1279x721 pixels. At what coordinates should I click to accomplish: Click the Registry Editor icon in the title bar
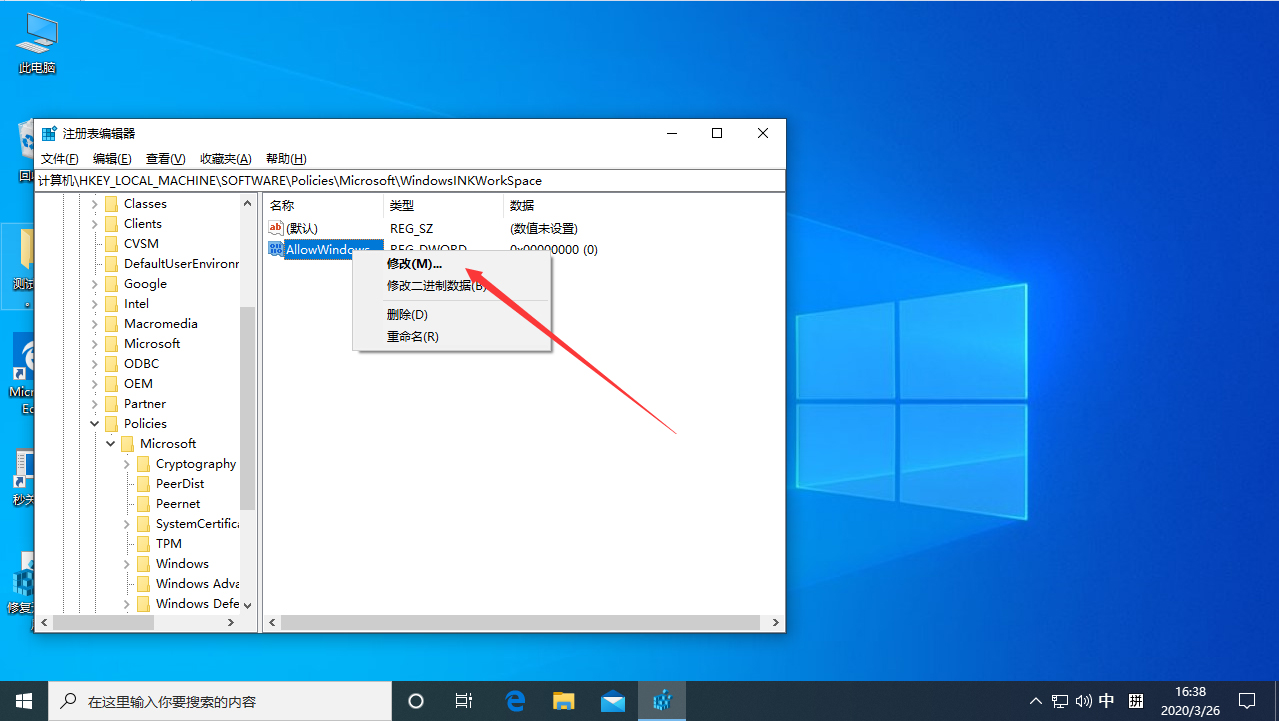(x=47, y=132)
